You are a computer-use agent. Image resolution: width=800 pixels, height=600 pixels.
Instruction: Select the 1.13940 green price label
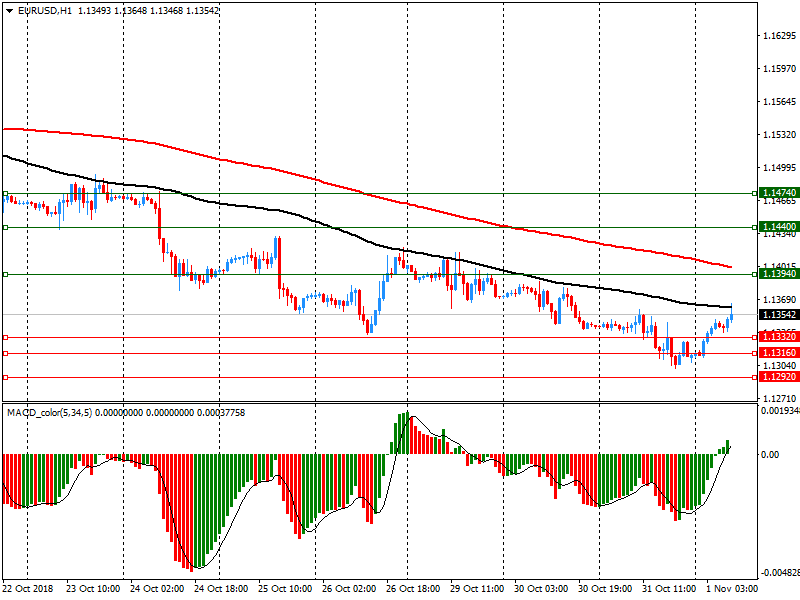click(x=778, y=274)
